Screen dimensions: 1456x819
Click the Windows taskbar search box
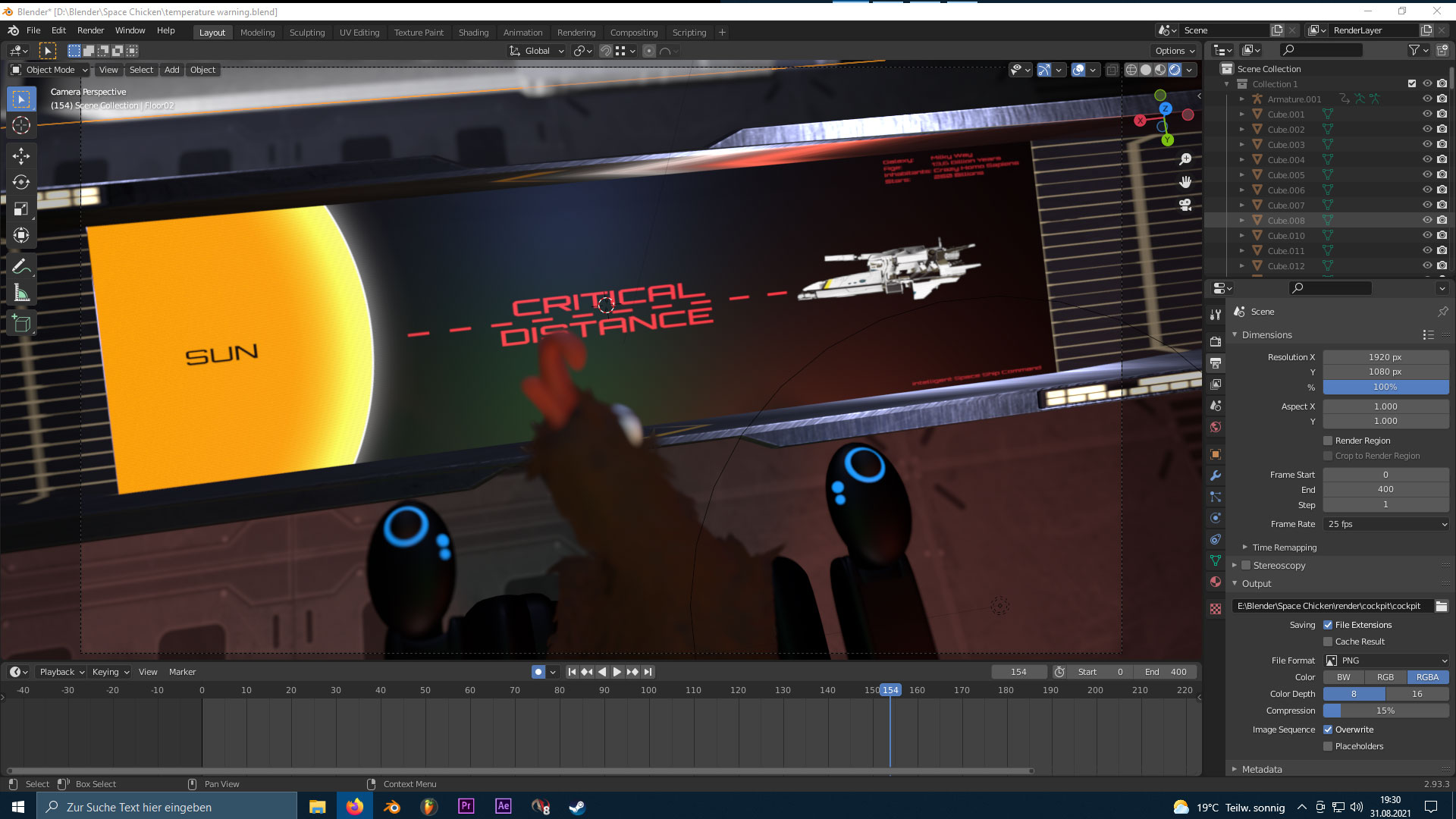pyautogui.click(x=167, y=807)
